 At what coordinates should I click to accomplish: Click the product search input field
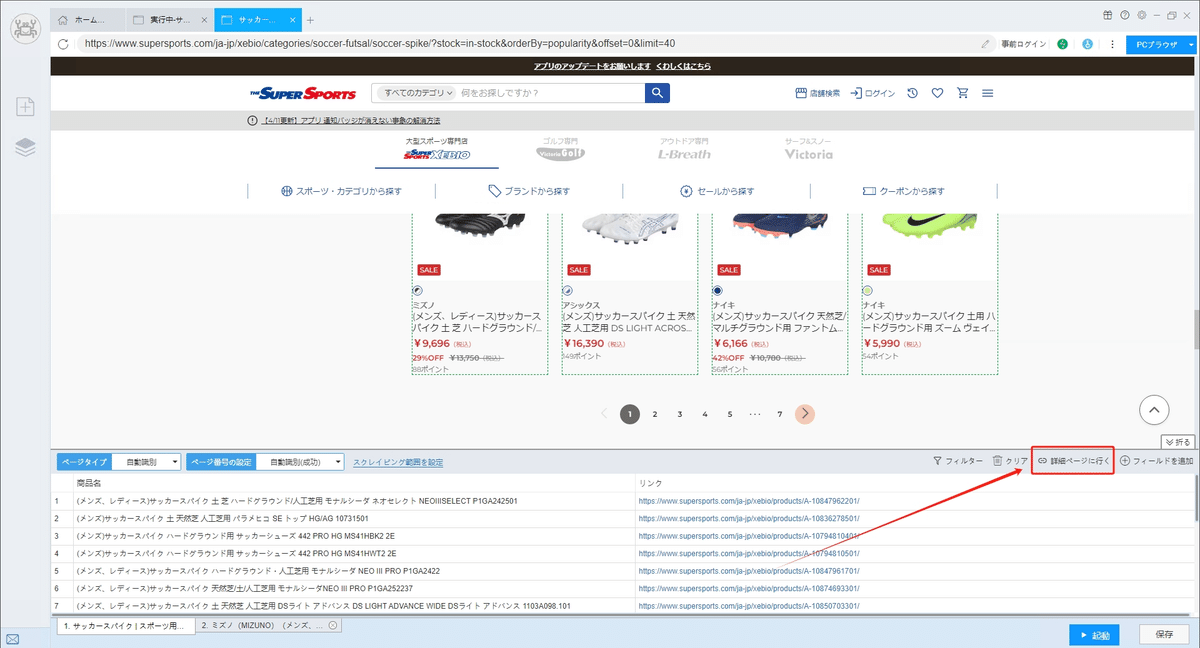(x=550, y=93)
